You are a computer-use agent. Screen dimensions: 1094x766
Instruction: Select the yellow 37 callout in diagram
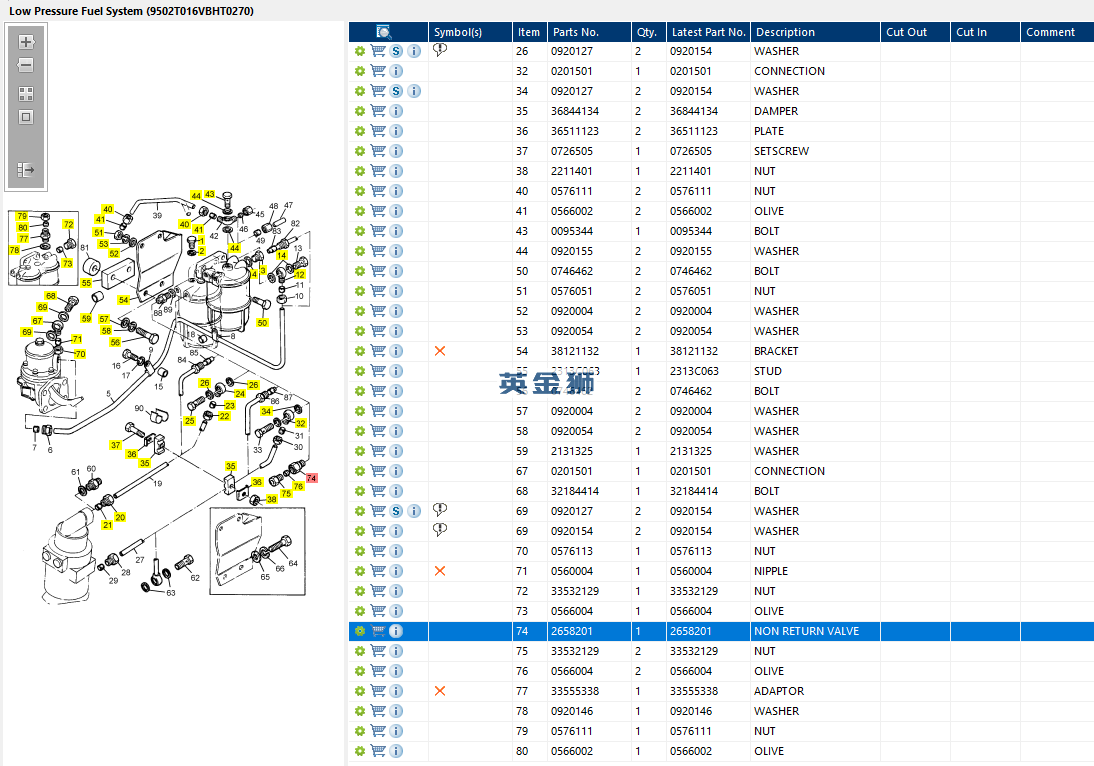tap(116, 444)
